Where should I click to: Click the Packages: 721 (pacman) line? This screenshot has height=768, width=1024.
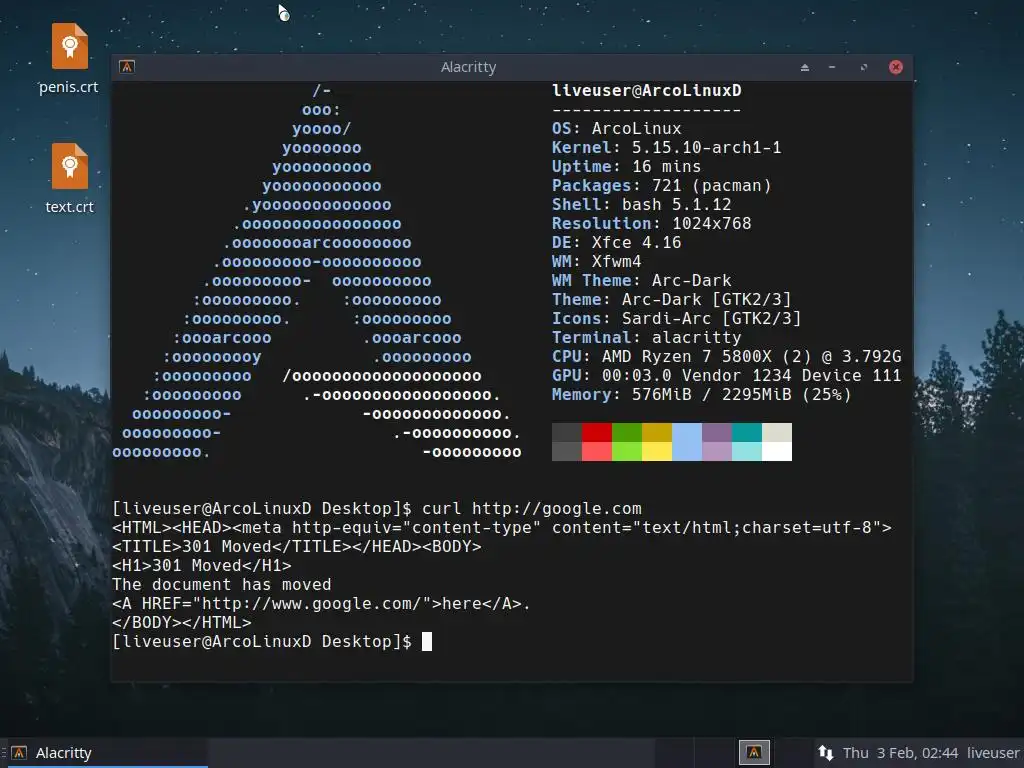coord(662,185)
